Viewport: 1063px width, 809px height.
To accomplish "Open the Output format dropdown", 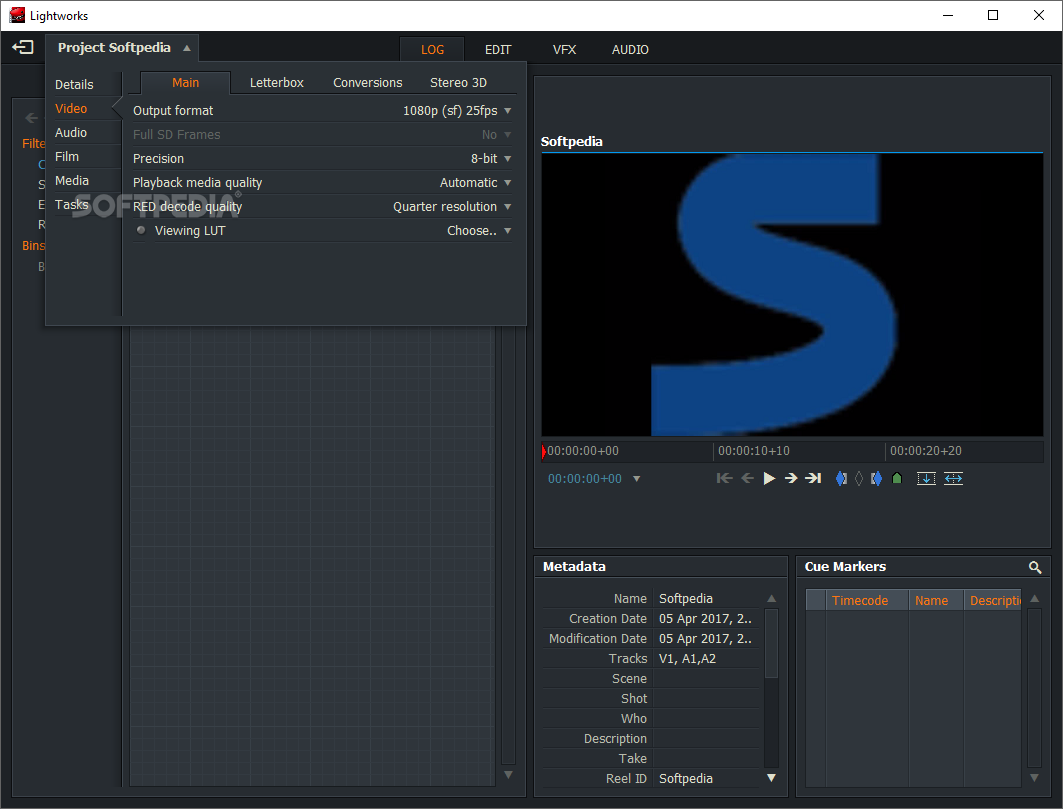I will pos(507,111).
